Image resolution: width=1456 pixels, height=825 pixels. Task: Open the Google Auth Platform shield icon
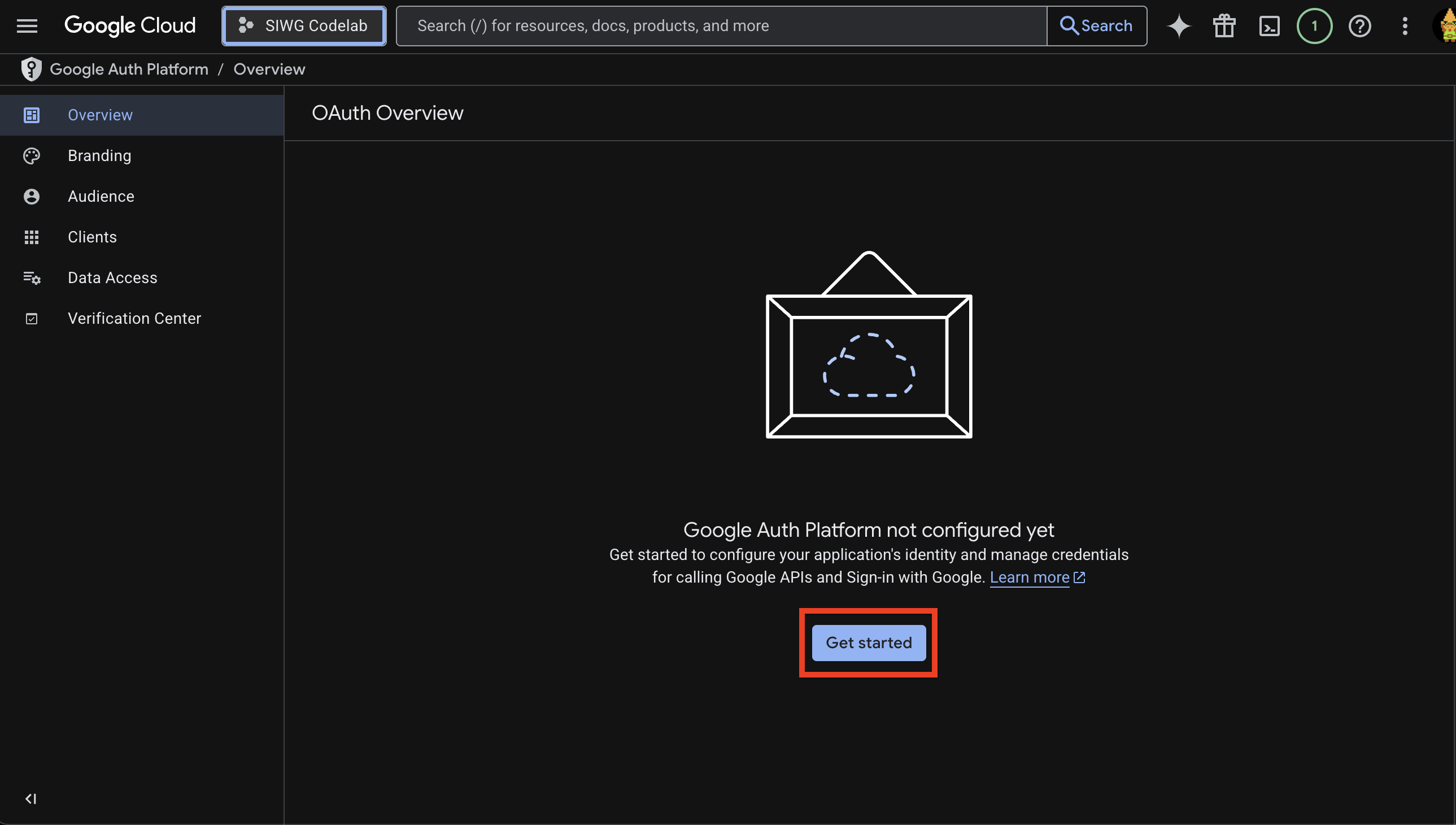(31, 68)
